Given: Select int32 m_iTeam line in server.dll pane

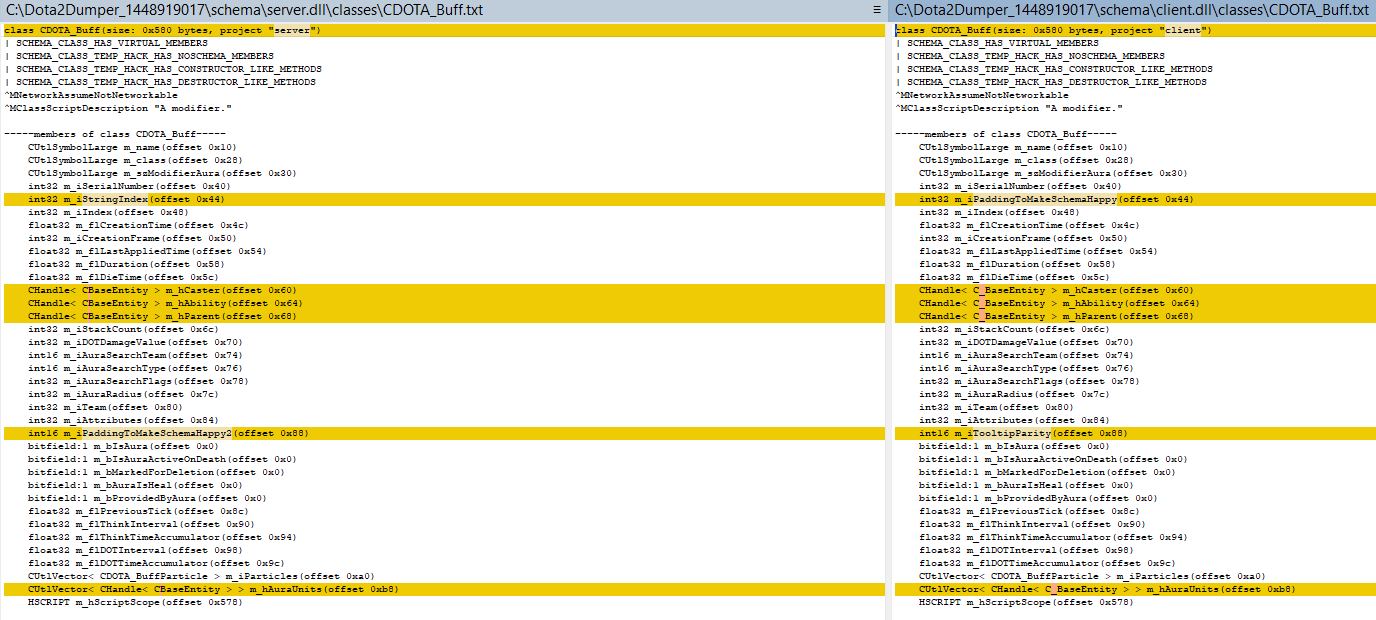Looking at the screenshot, I should (105, 407).
